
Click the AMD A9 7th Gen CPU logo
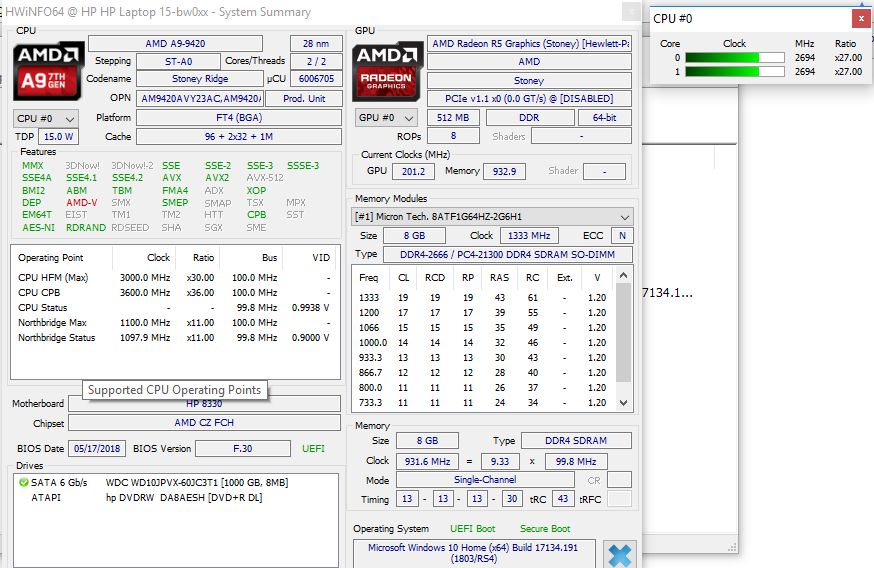coord(48,70)
